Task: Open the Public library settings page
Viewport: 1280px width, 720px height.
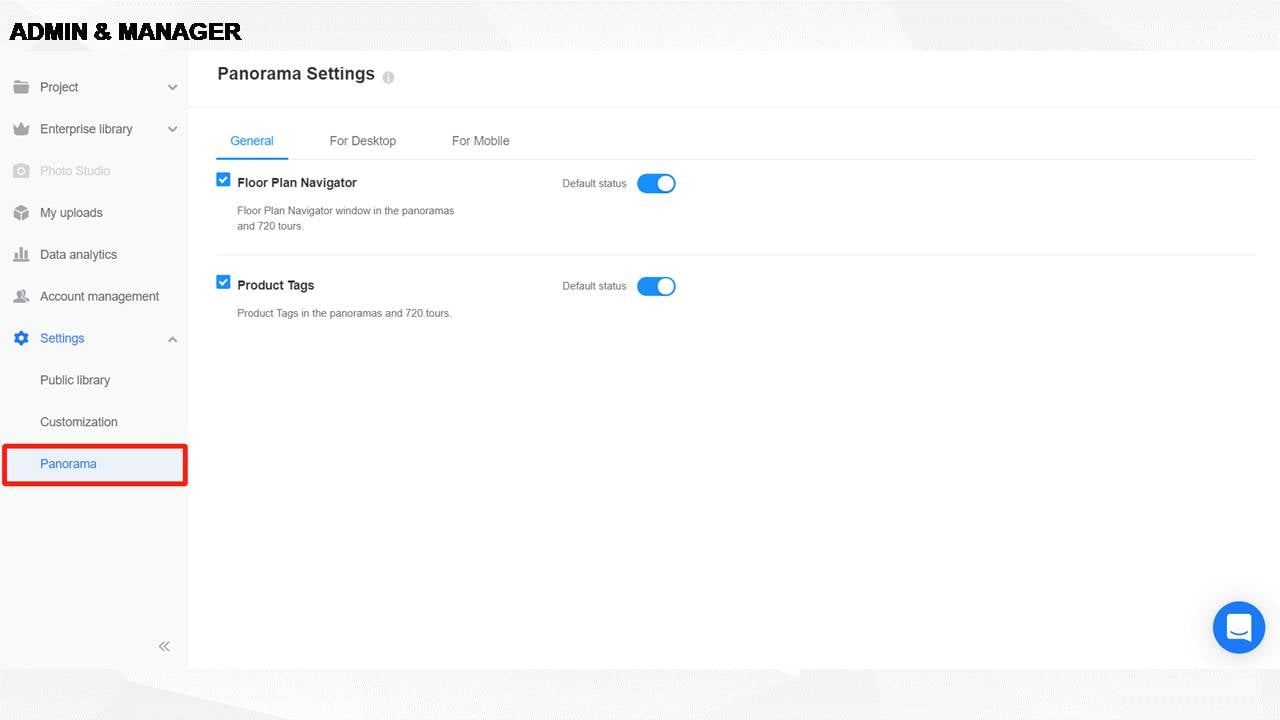Action: click(75, 380)
